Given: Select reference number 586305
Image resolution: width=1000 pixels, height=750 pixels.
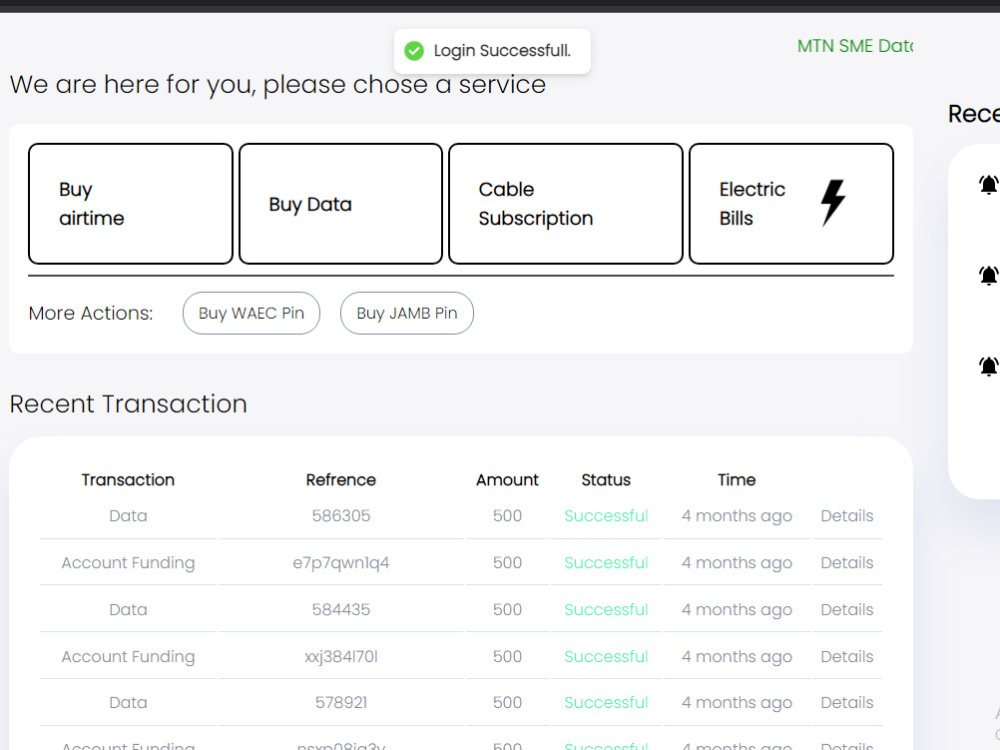Looking at the screenshot, I should click(341, 515).
